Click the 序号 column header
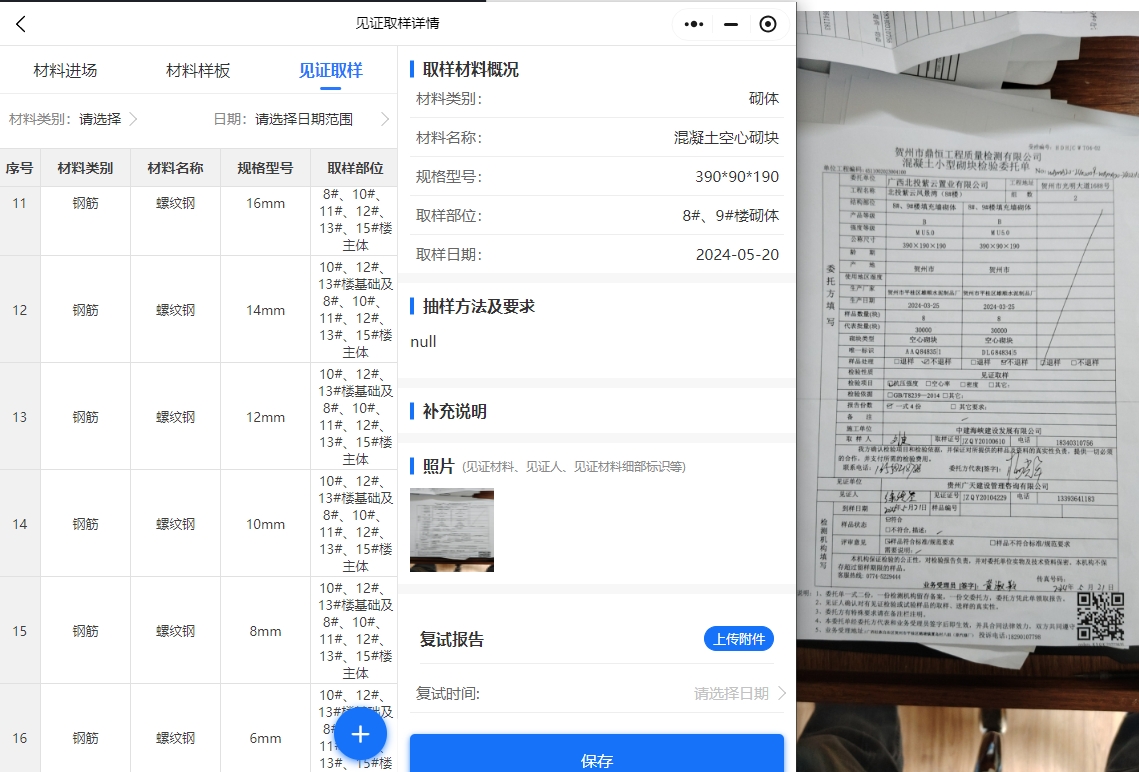The width and height of the screenshot is (1139, 772). 20,168
